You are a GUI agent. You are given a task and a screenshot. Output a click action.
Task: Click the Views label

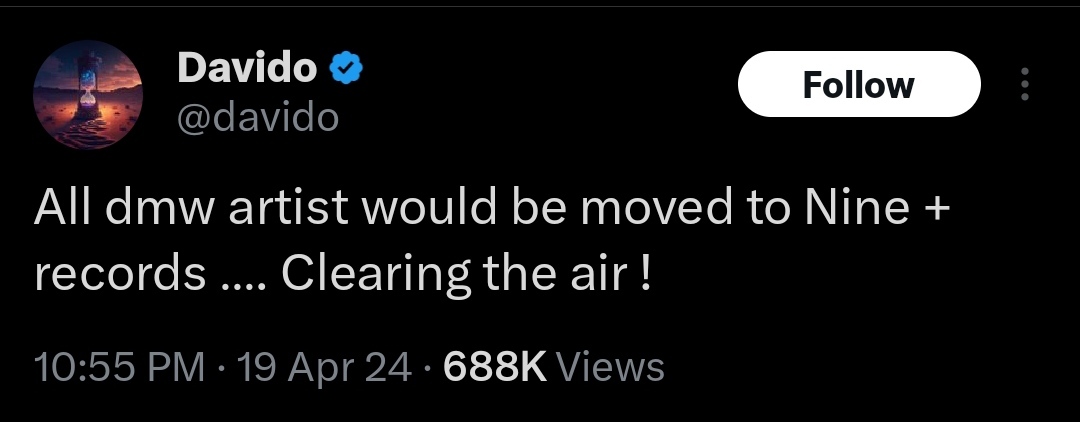pyautogui.click(x=609, y=367)
